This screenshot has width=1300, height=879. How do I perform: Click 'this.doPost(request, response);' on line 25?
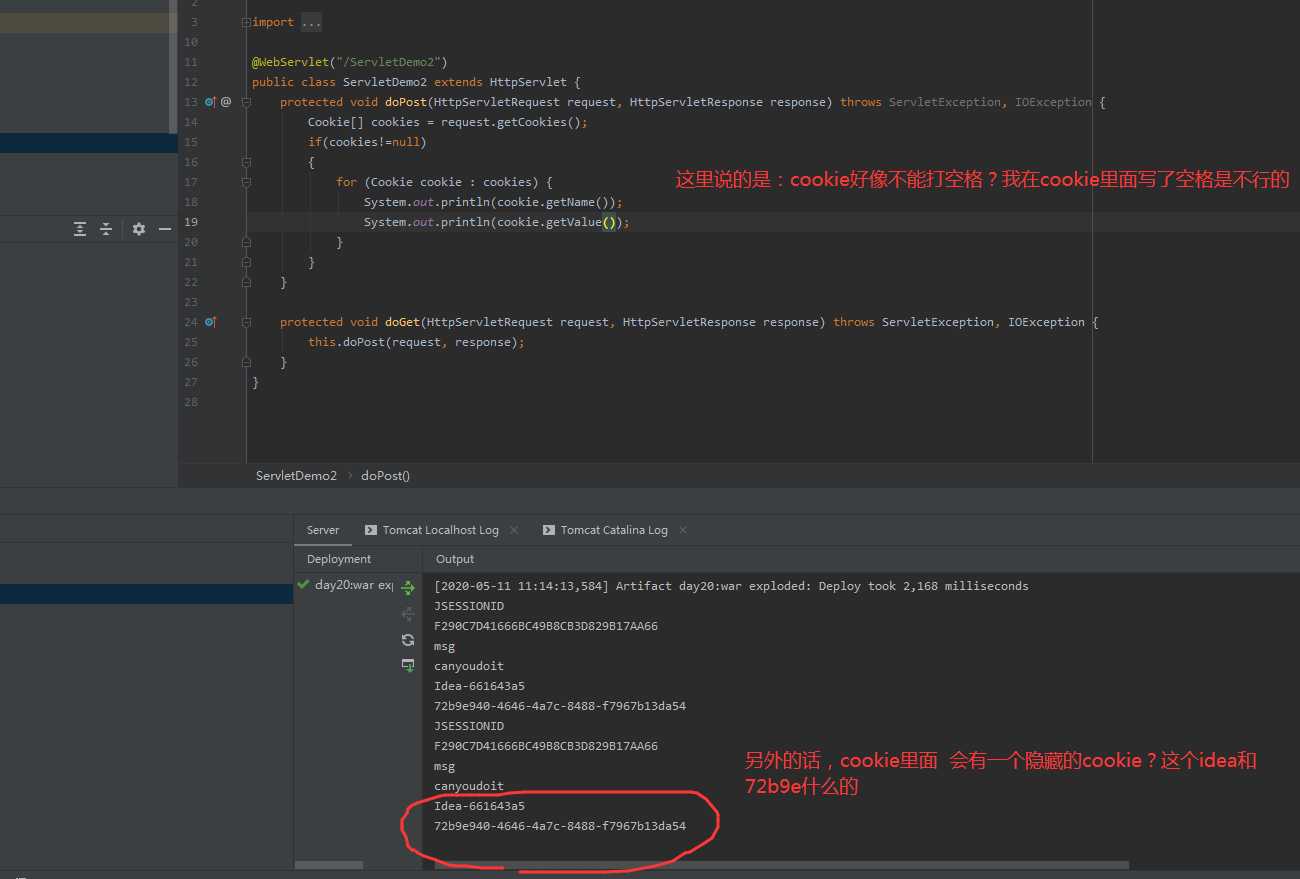416,342
